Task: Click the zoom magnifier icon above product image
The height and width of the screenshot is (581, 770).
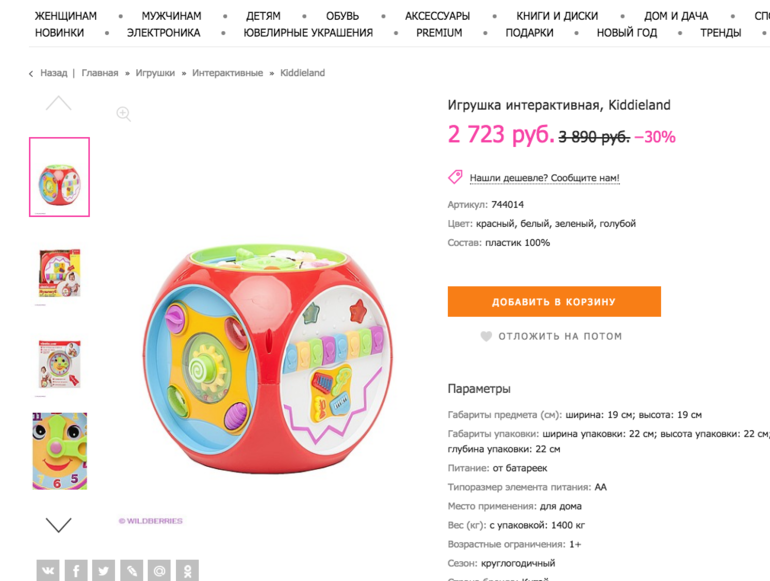Action: pyautogui.click(x=123, y=114)
